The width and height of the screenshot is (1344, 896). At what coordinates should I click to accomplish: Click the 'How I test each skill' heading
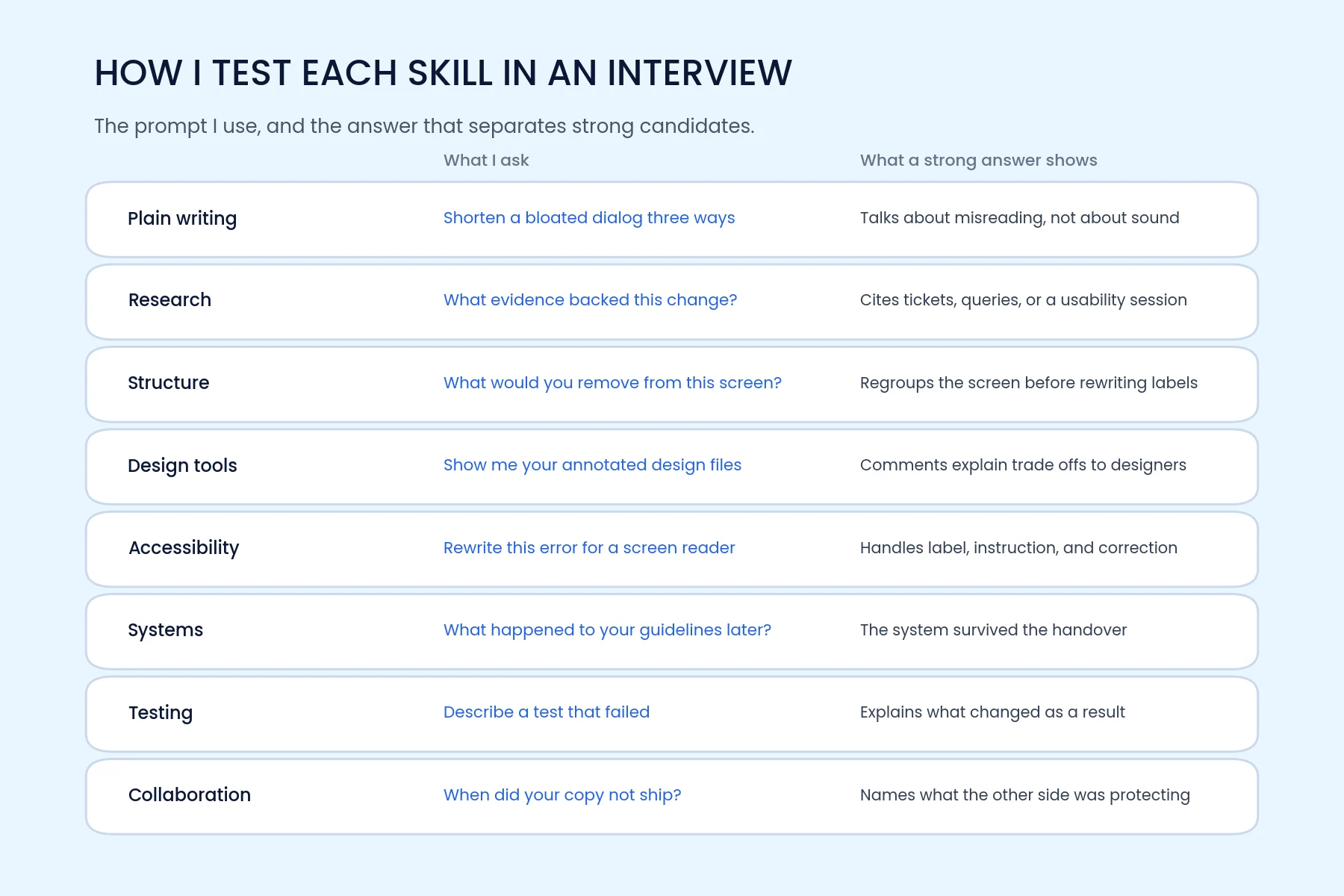click(x=444, y=73)
